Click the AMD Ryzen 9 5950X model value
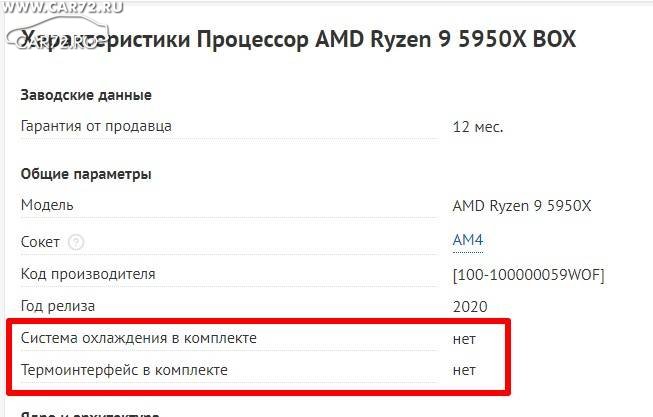Image resolution: width=653 pixels, height=417 pixels. pyautogui.click(x=522, y=206)
